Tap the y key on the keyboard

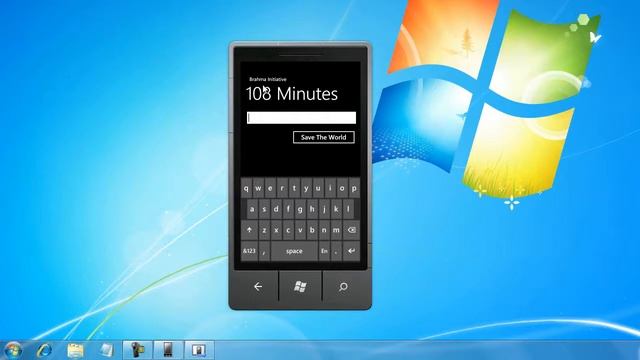tap(307, 189)
